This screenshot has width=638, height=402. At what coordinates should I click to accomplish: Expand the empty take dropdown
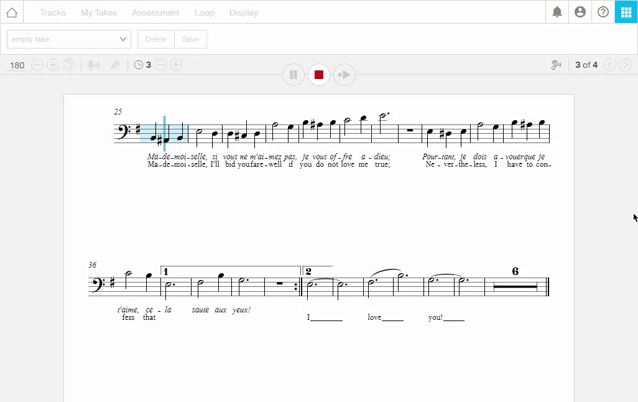point(69,39)
